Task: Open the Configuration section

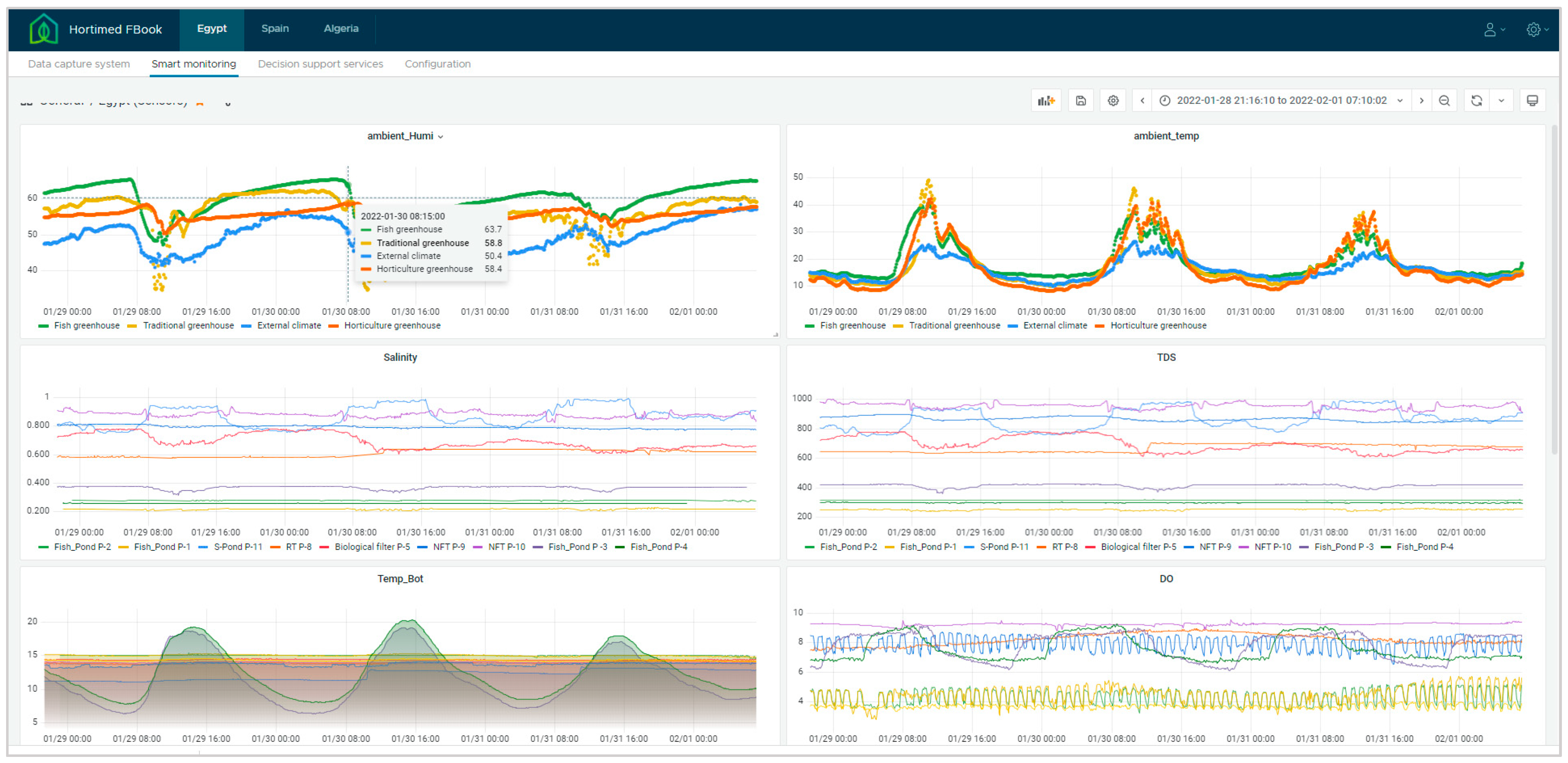Action: tap(437, 64)
